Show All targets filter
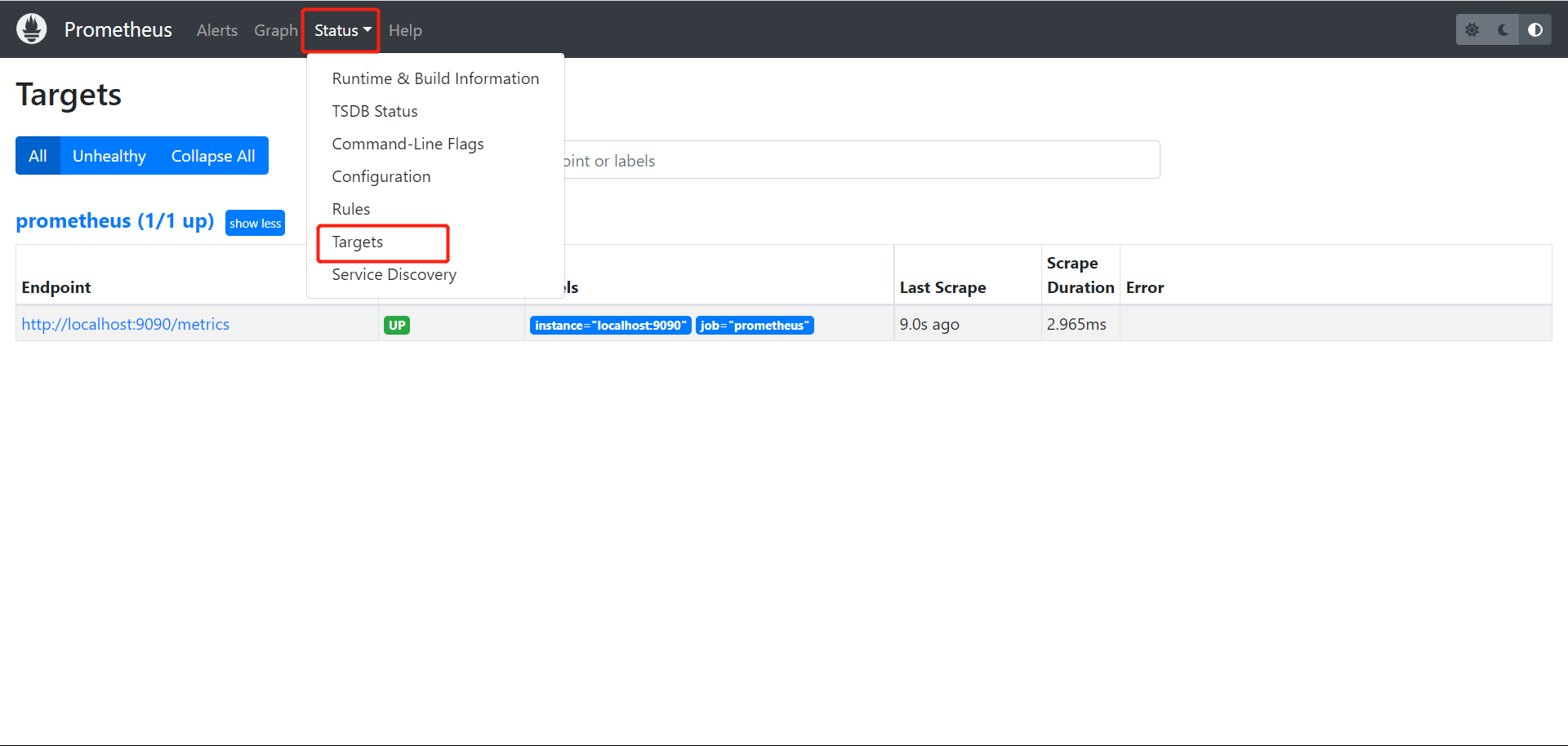Image resolution: width=1568 pixels, height=746 pixels. (38, 156)
